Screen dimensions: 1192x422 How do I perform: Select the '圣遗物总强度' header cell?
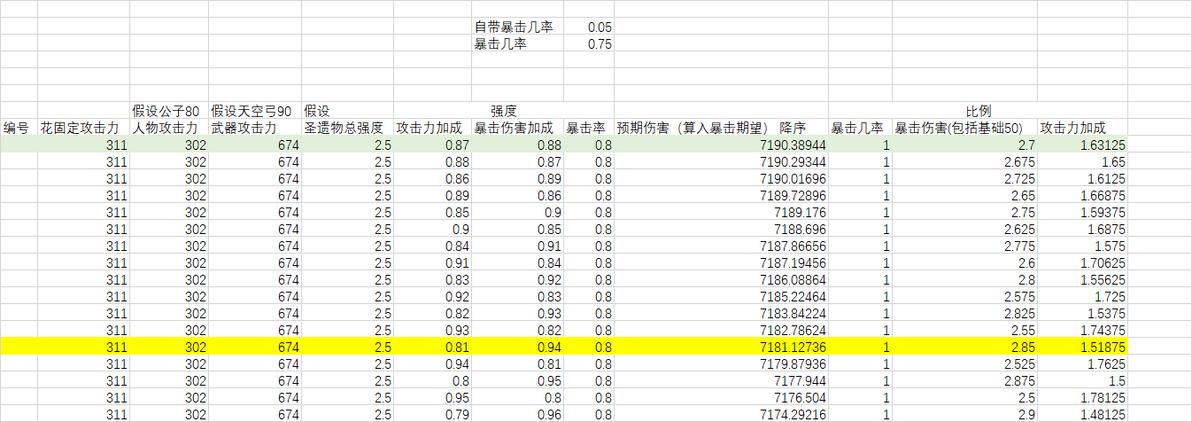(x=347, y=127)
